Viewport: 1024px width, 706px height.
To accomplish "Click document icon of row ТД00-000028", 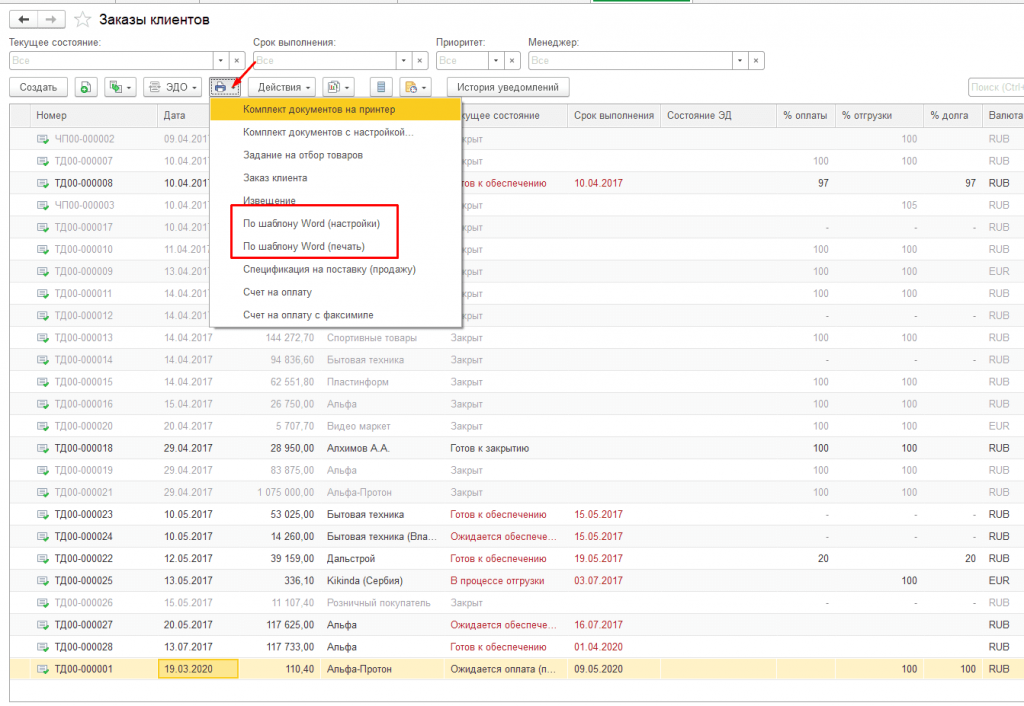I will [43, 647].
